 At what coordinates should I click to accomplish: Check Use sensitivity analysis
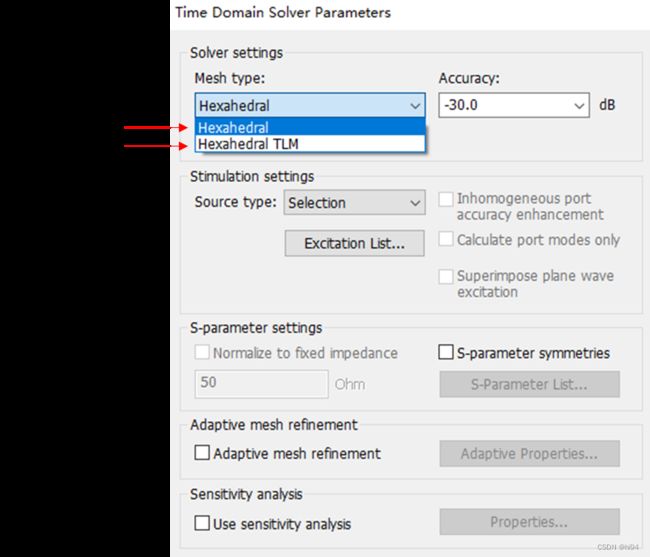(x=202, y=523)
